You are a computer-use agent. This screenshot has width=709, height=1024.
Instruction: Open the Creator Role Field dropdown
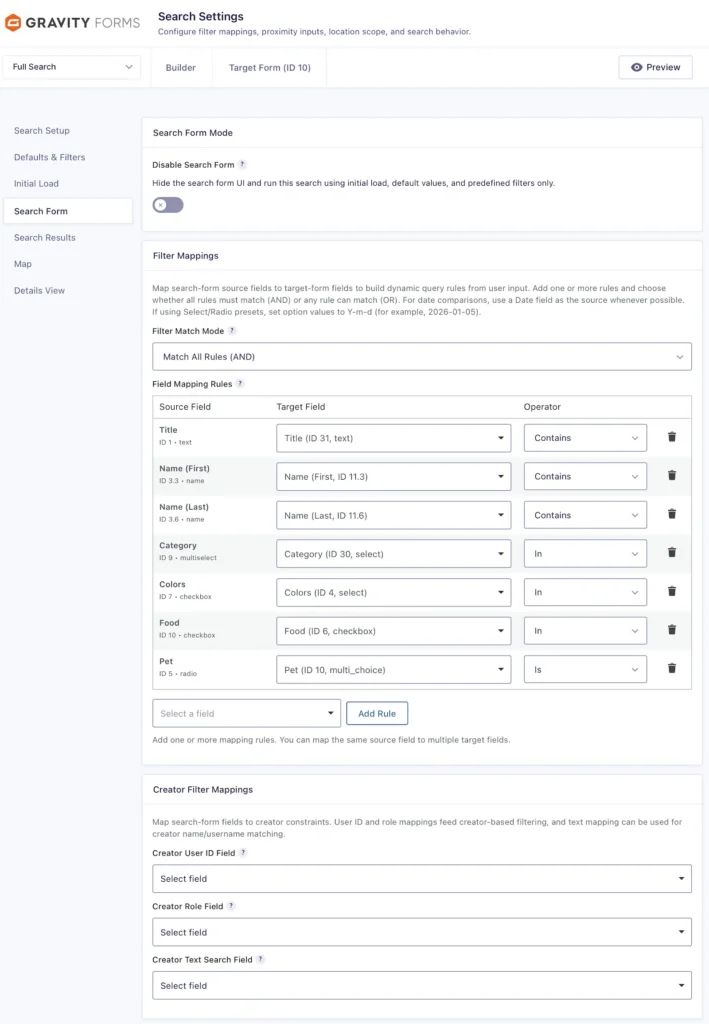tap(422, 932)
